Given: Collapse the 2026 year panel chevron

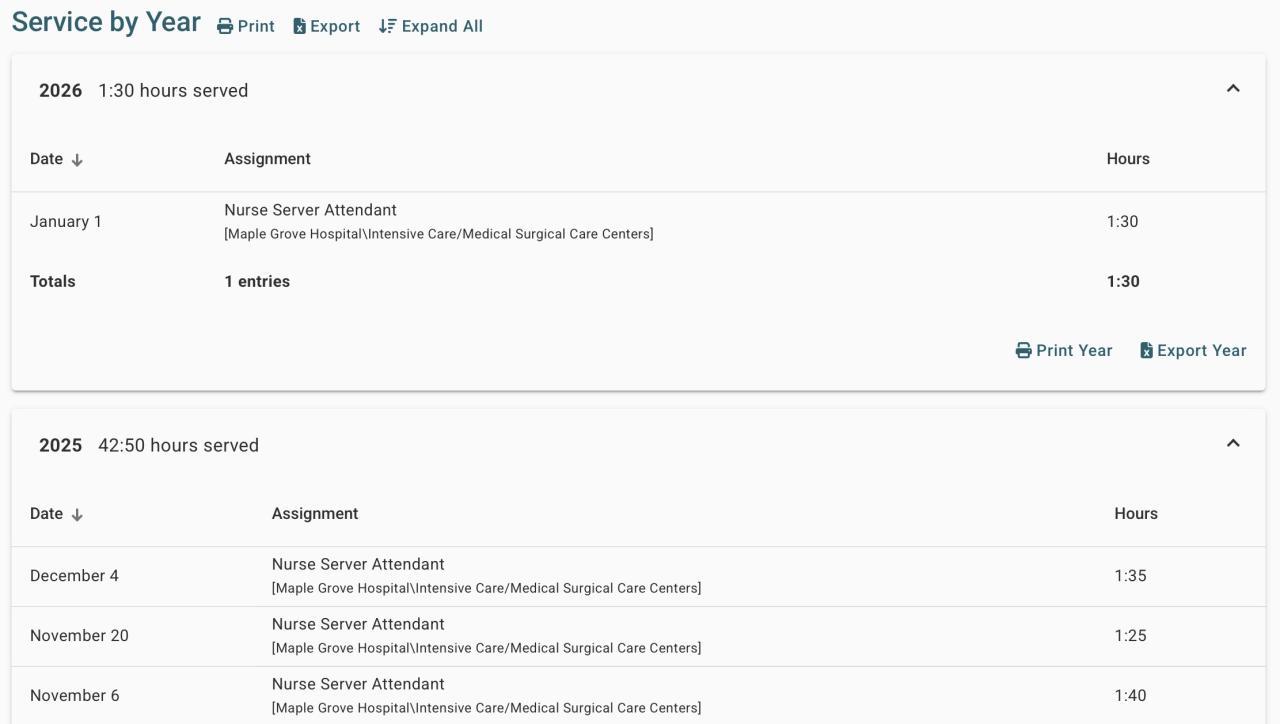Looking at the screenshot, I should tap(1233, 89).
